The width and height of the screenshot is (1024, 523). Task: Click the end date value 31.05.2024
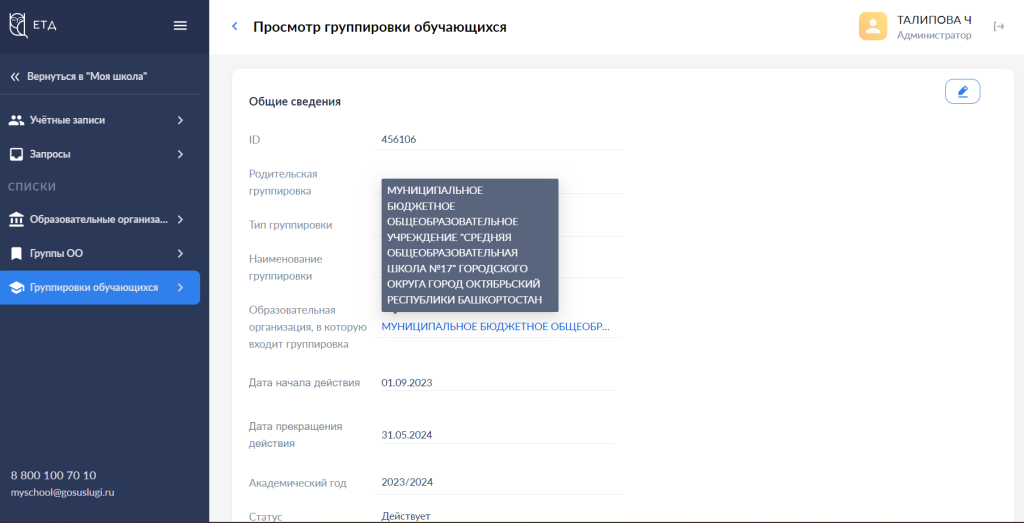[407, 435]
